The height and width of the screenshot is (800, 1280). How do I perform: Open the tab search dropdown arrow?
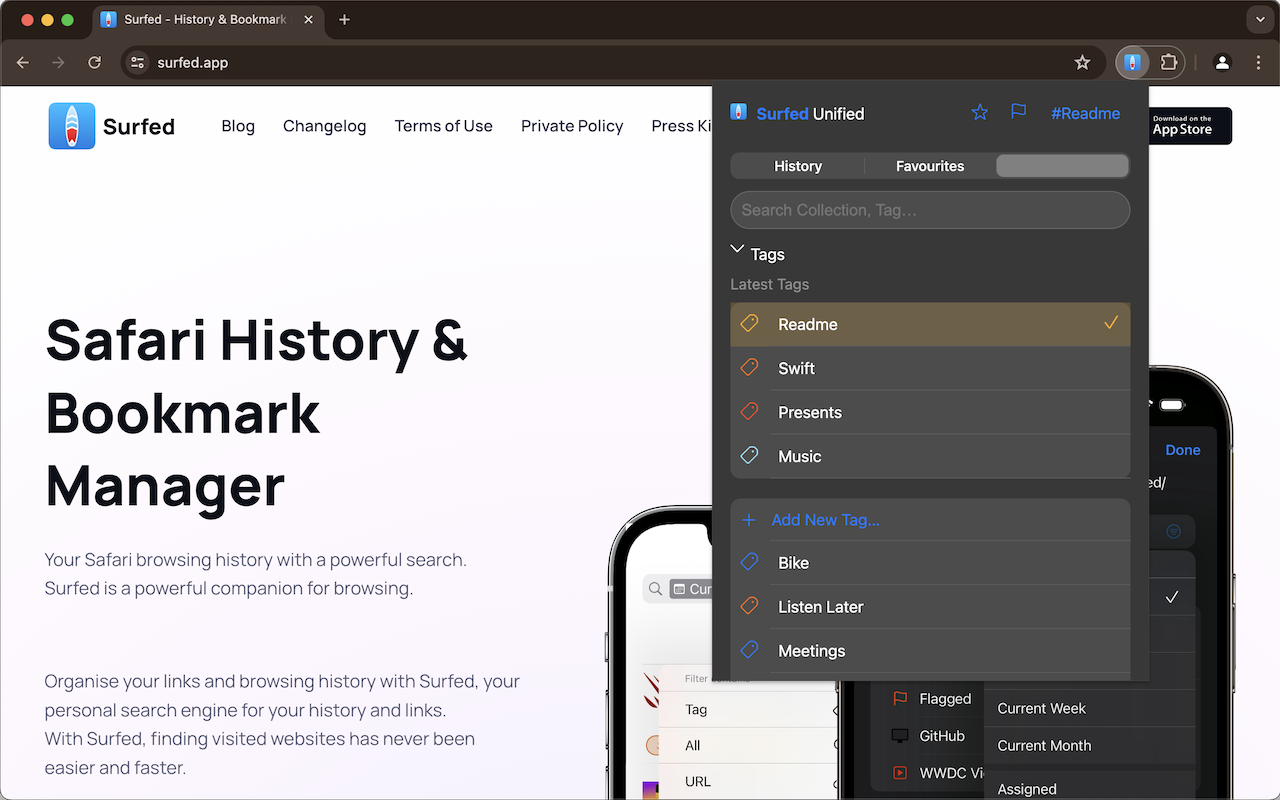[x=1259, y=19]
